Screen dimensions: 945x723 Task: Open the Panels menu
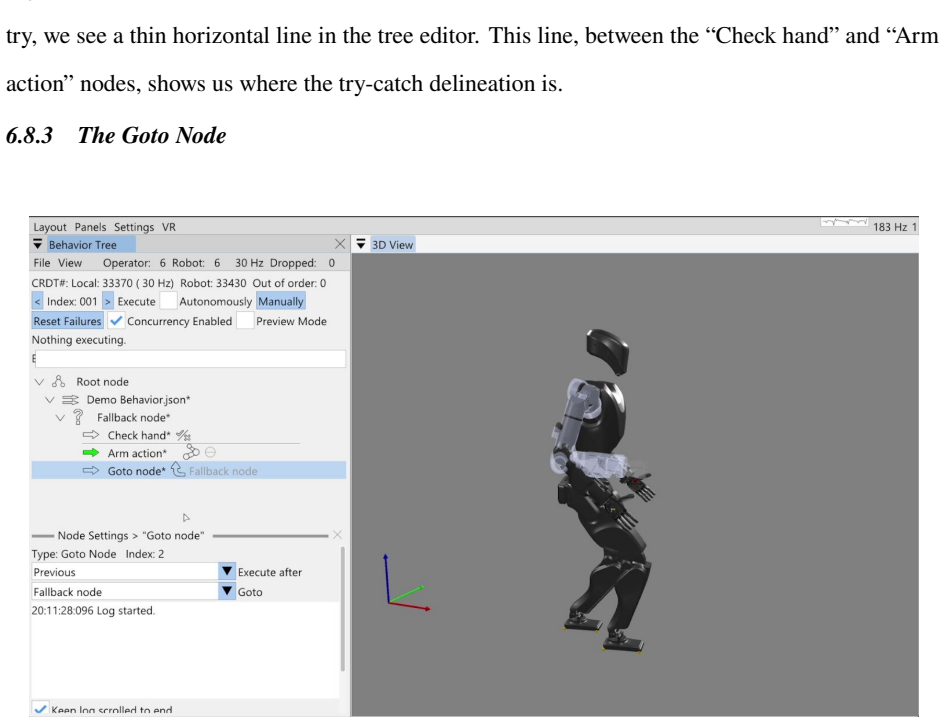(90, 227)
